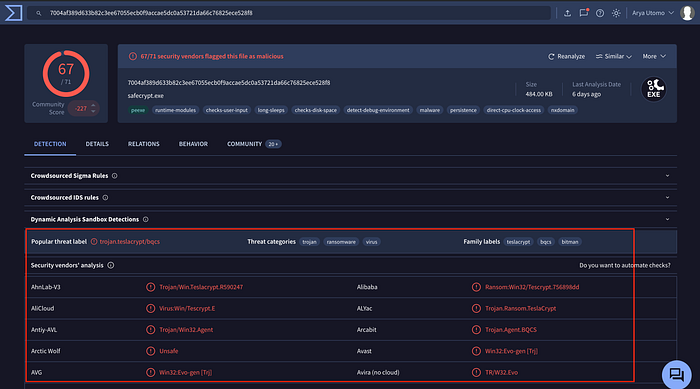This screenshot has height=389, width=700.
Task: Click the AliCloud detection warning icon
Action: tap(150, 309)
